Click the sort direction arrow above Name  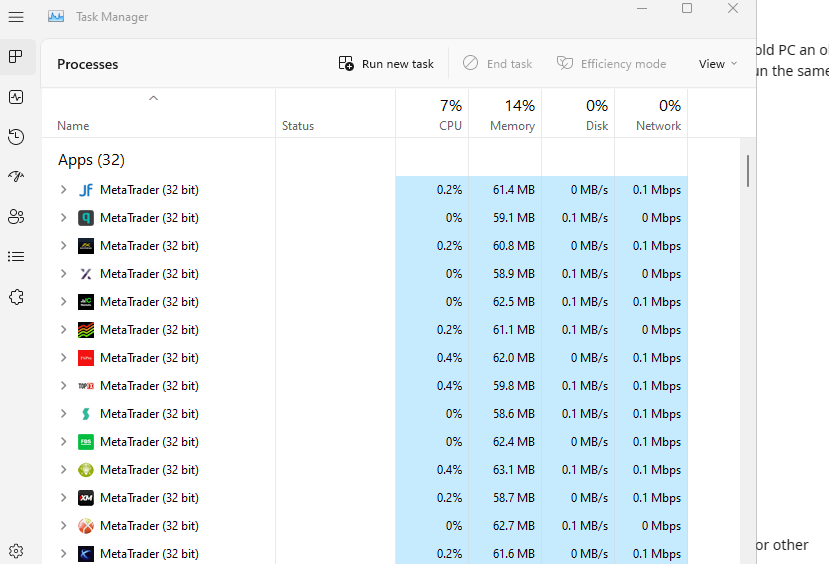[153, 98]
